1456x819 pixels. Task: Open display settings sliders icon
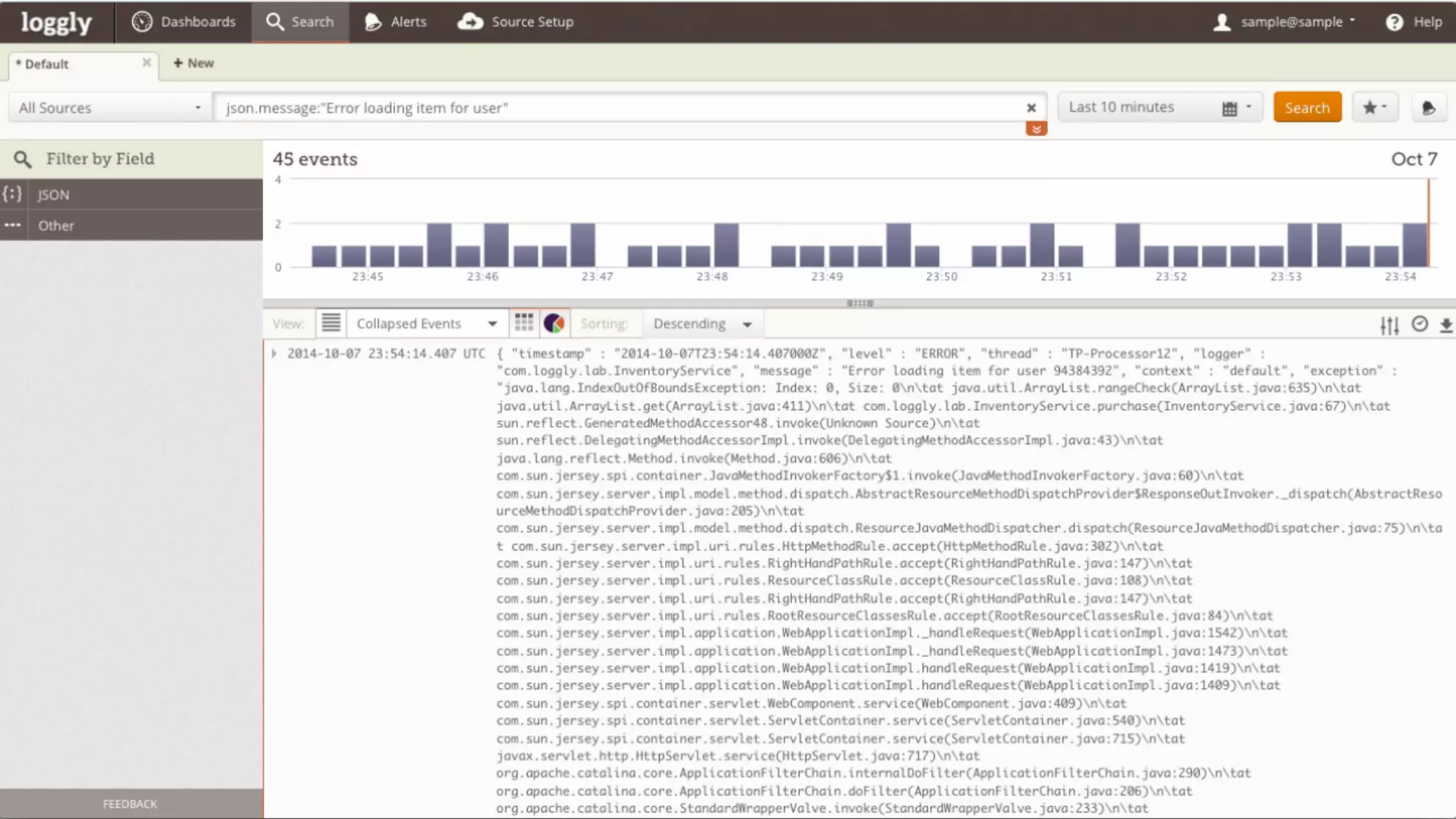pos(1389,326)
